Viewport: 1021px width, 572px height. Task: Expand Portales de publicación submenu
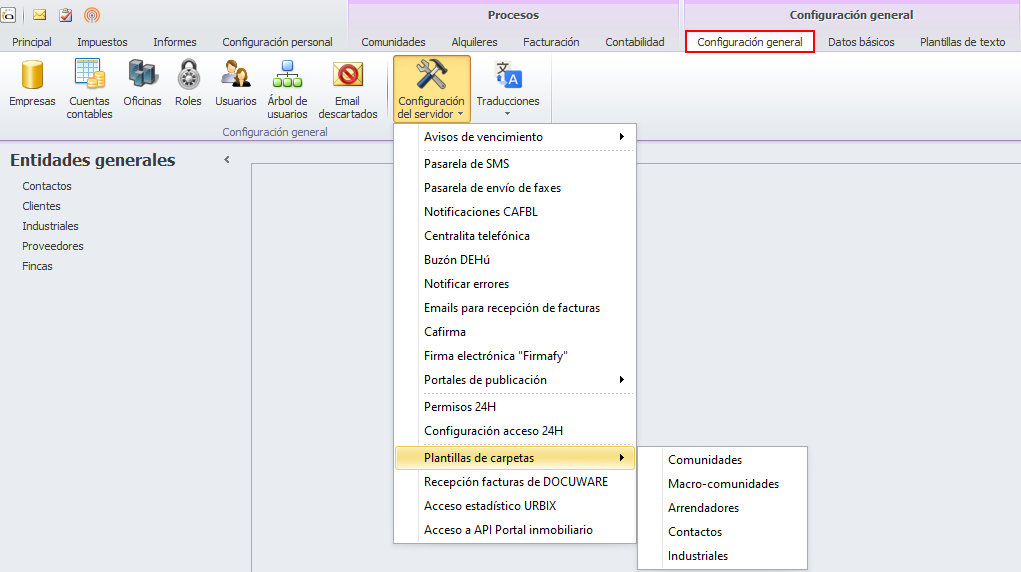pyautogui.click(x=515, y=380)
